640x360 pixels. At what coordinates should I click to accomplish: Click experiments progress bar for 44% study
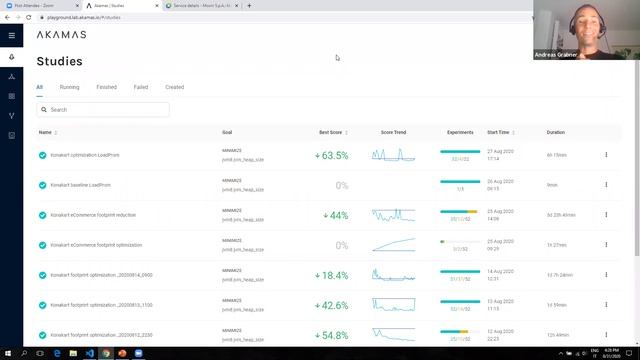tap(460, 211)
